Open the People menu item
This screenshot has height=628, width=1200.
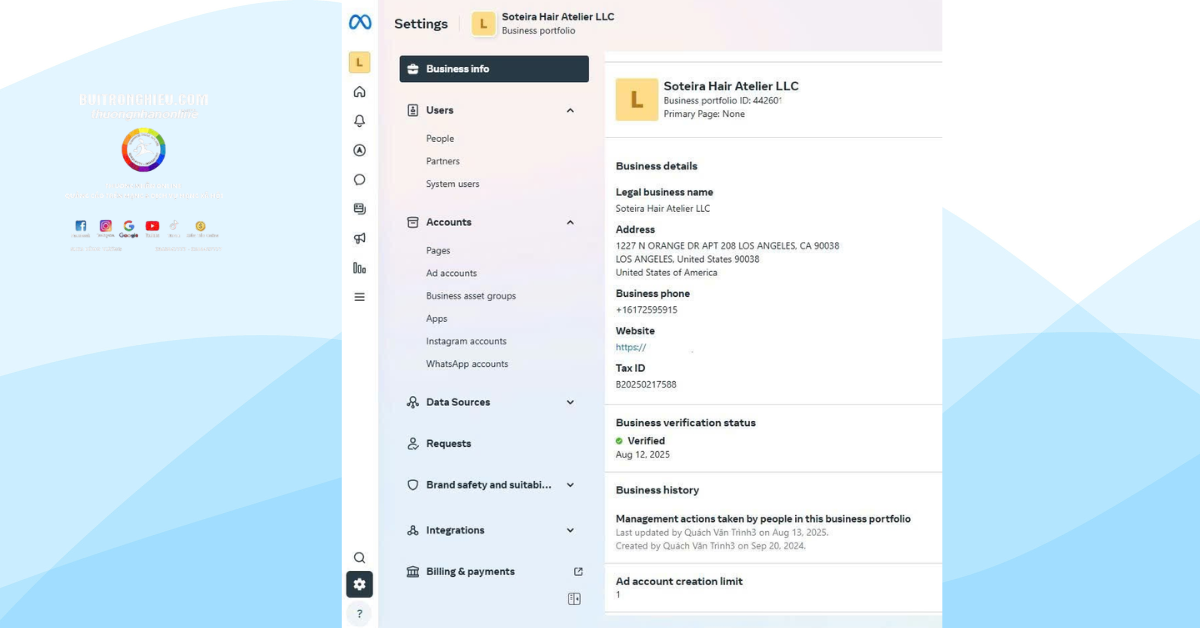pos(440,139)
